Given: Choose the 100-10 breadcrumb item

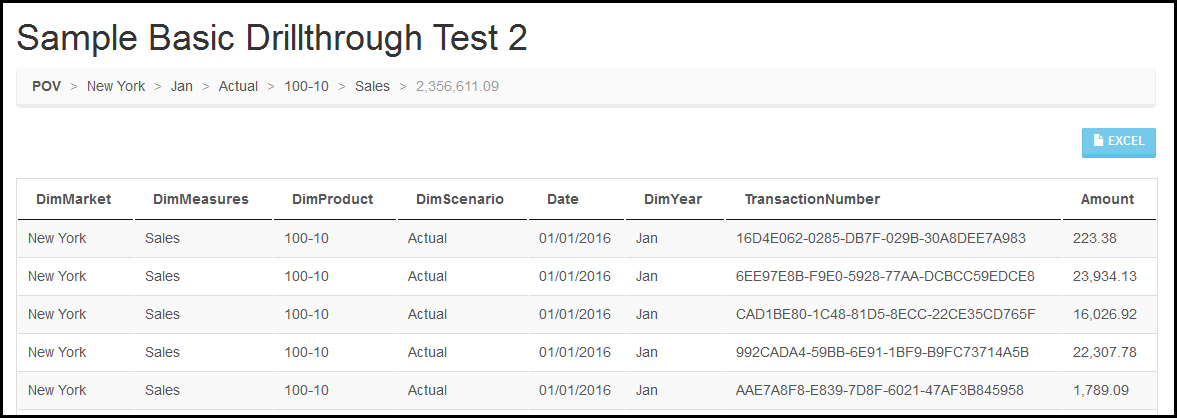Looking at the screenshot, I should (x=306, y=86).
